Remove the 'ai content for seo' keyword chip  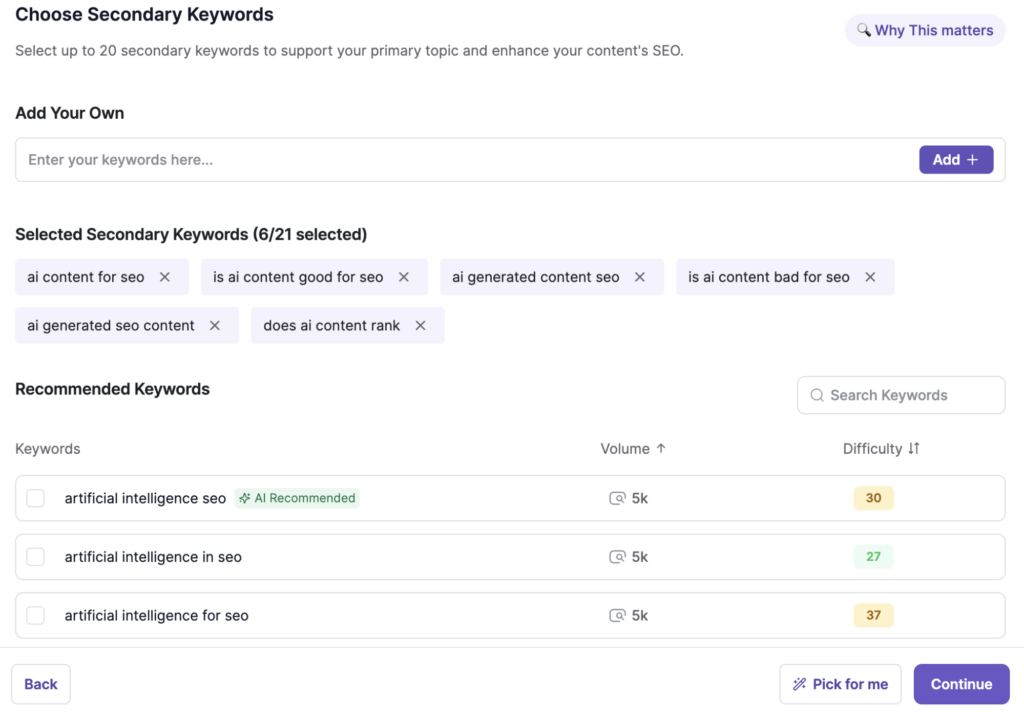(x=165, y=277)
